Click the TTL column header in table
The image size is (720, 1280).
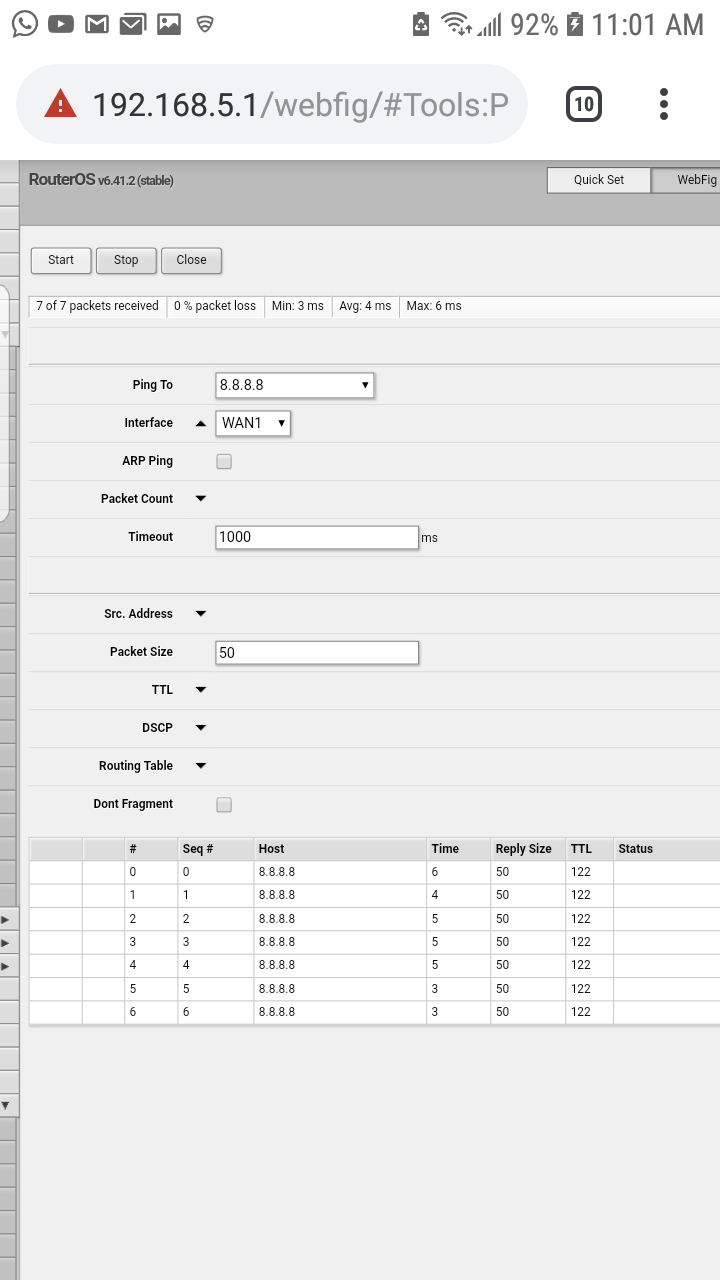tap(589, 849)
